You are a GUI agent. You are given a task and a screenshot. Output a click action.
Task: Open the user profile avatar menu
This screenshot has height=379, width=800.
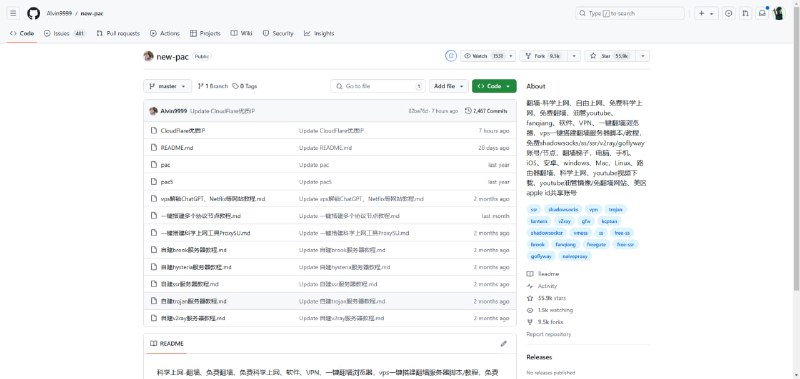coord(779,13)
